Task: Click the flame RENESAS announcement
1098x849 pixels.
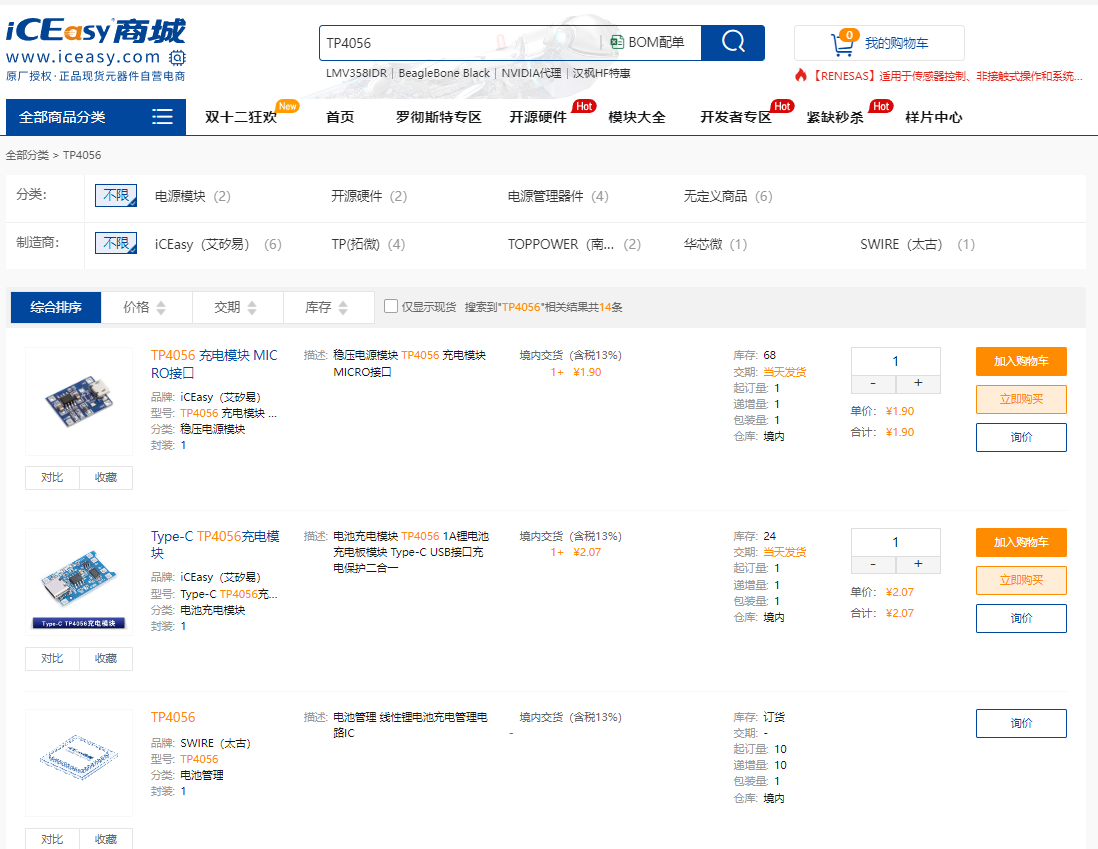Action: [938, 76]
